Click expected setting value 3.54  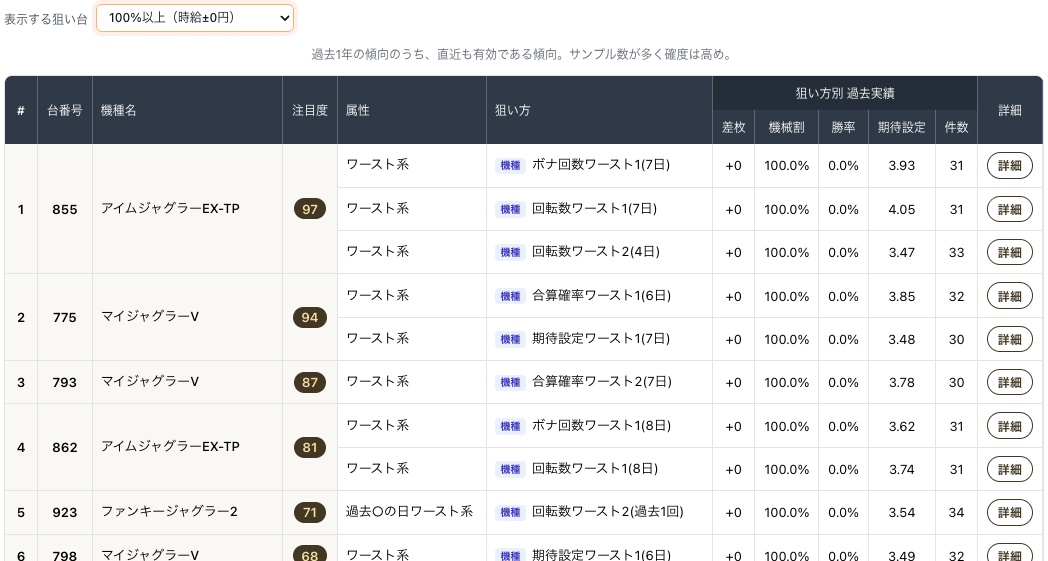click(901, 512)
